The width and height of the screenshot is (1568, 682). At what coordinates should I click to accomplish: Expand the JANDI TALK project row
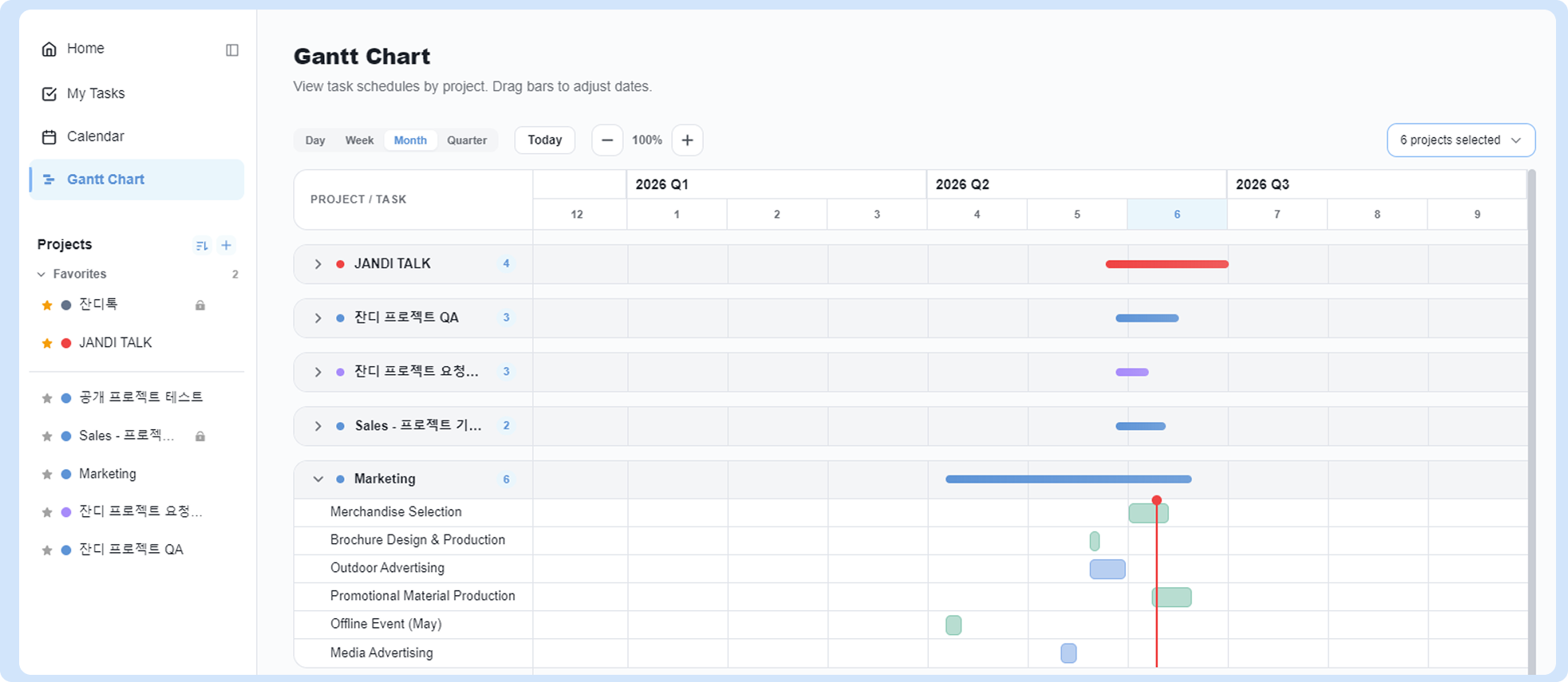pyautogui.click(x=318, y=264)
